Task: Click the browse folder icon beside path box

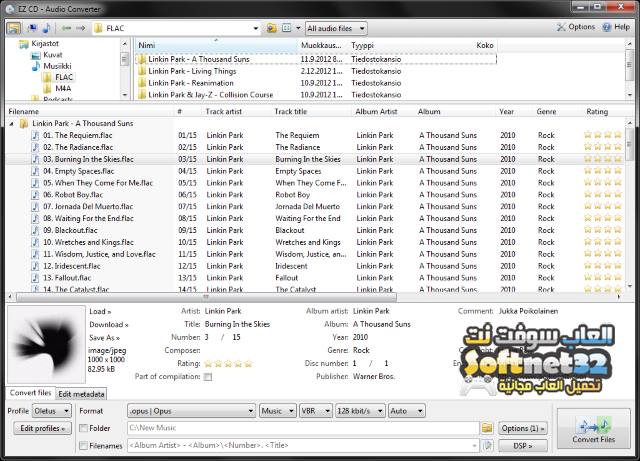Action: pos(271,28)
